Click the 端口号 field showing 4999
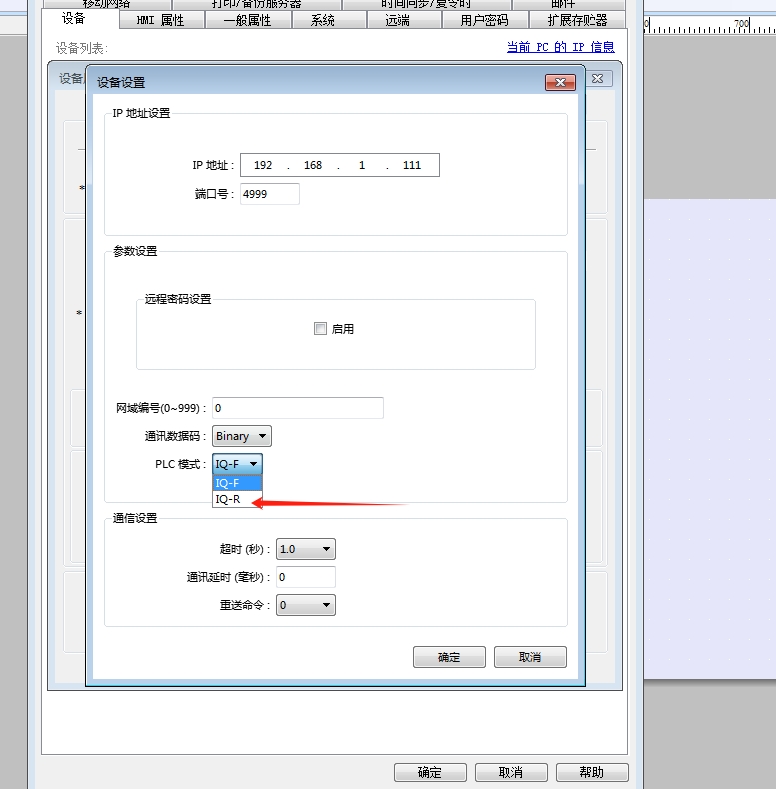The height and width of the screenshot is (789, 776). pos(270,194)
